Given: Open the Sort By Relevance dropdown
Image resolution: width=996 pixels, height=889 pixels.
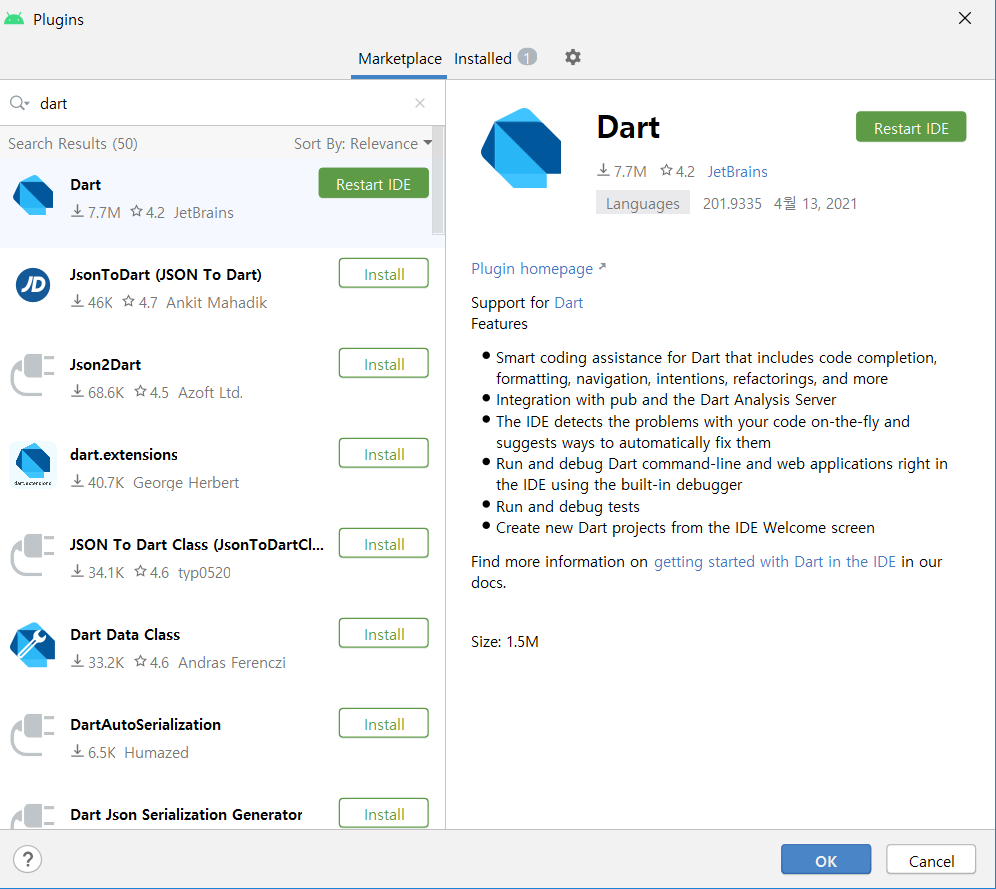Looking at the screenshot, I should tap(363, 144).
